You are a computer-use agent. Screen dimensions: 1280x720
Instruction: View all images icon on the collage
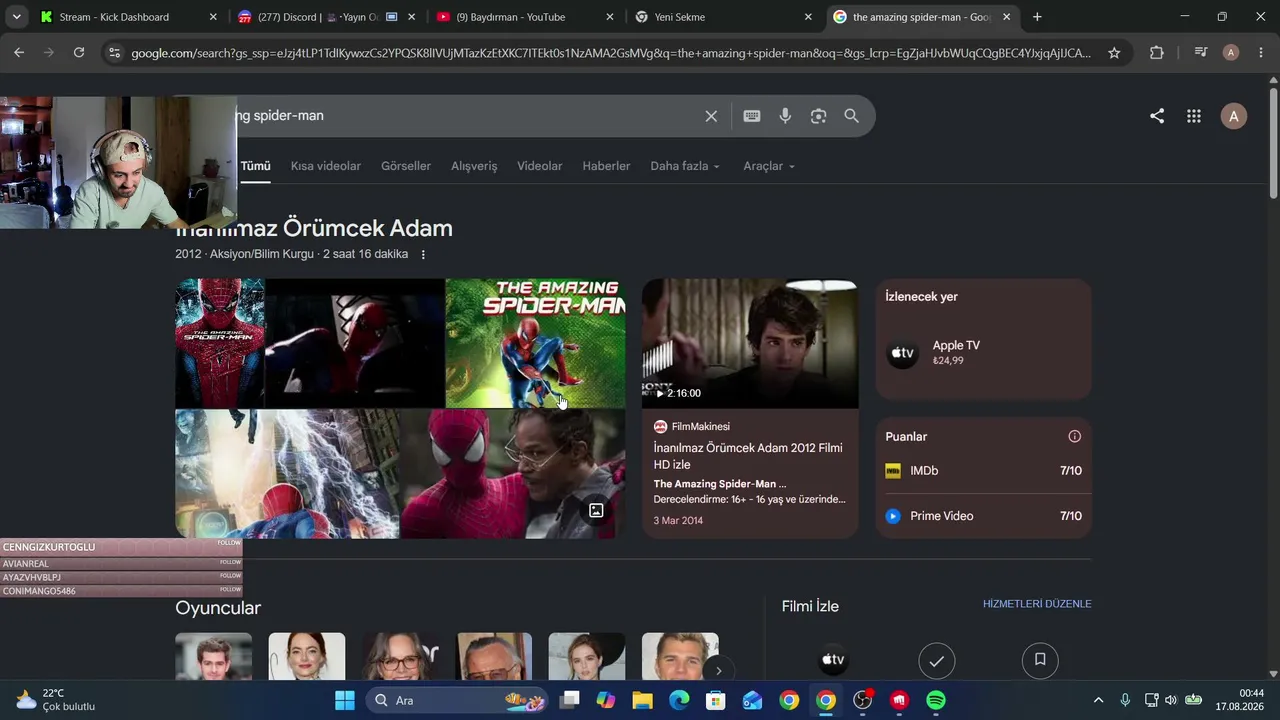(596, 511)
